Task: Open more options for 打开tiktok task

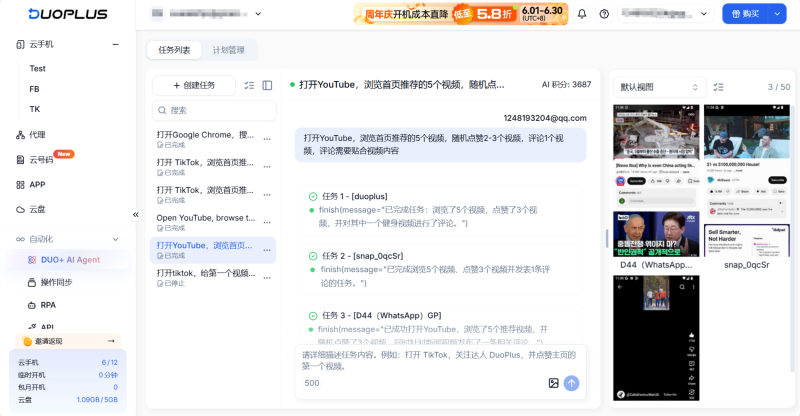Action: pos(267,278)
